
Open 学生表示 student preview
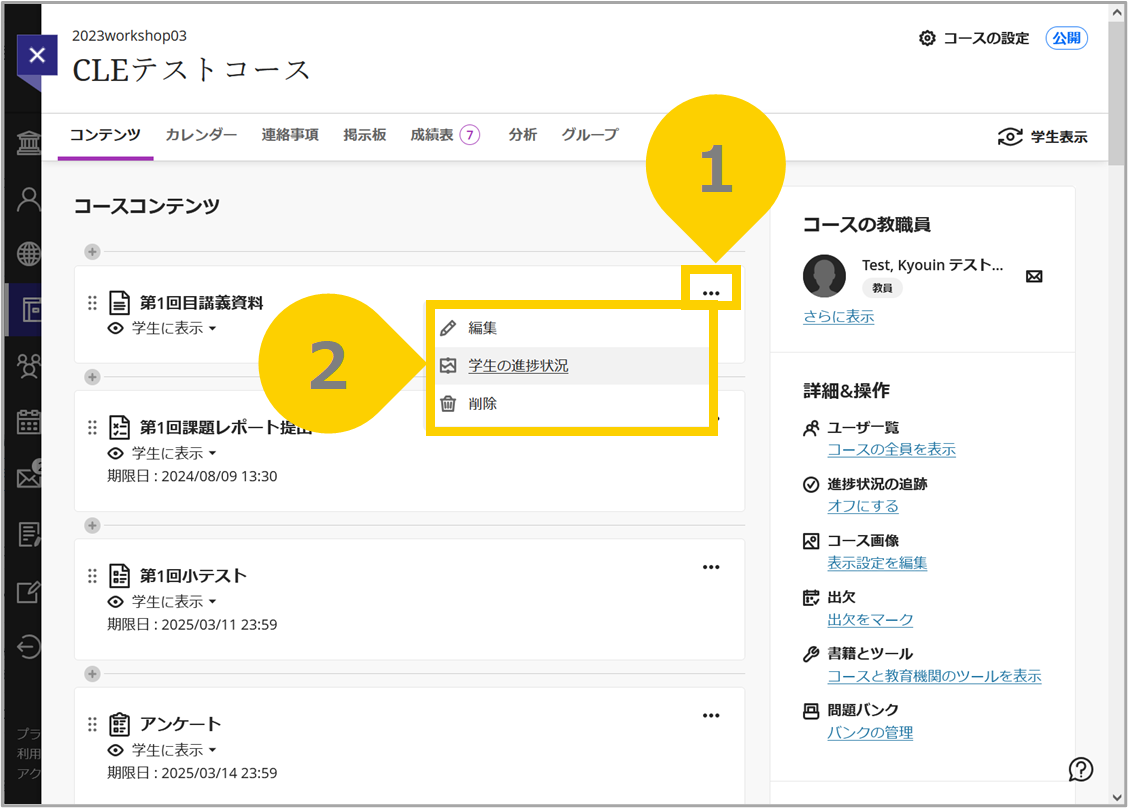point(1042,137)
